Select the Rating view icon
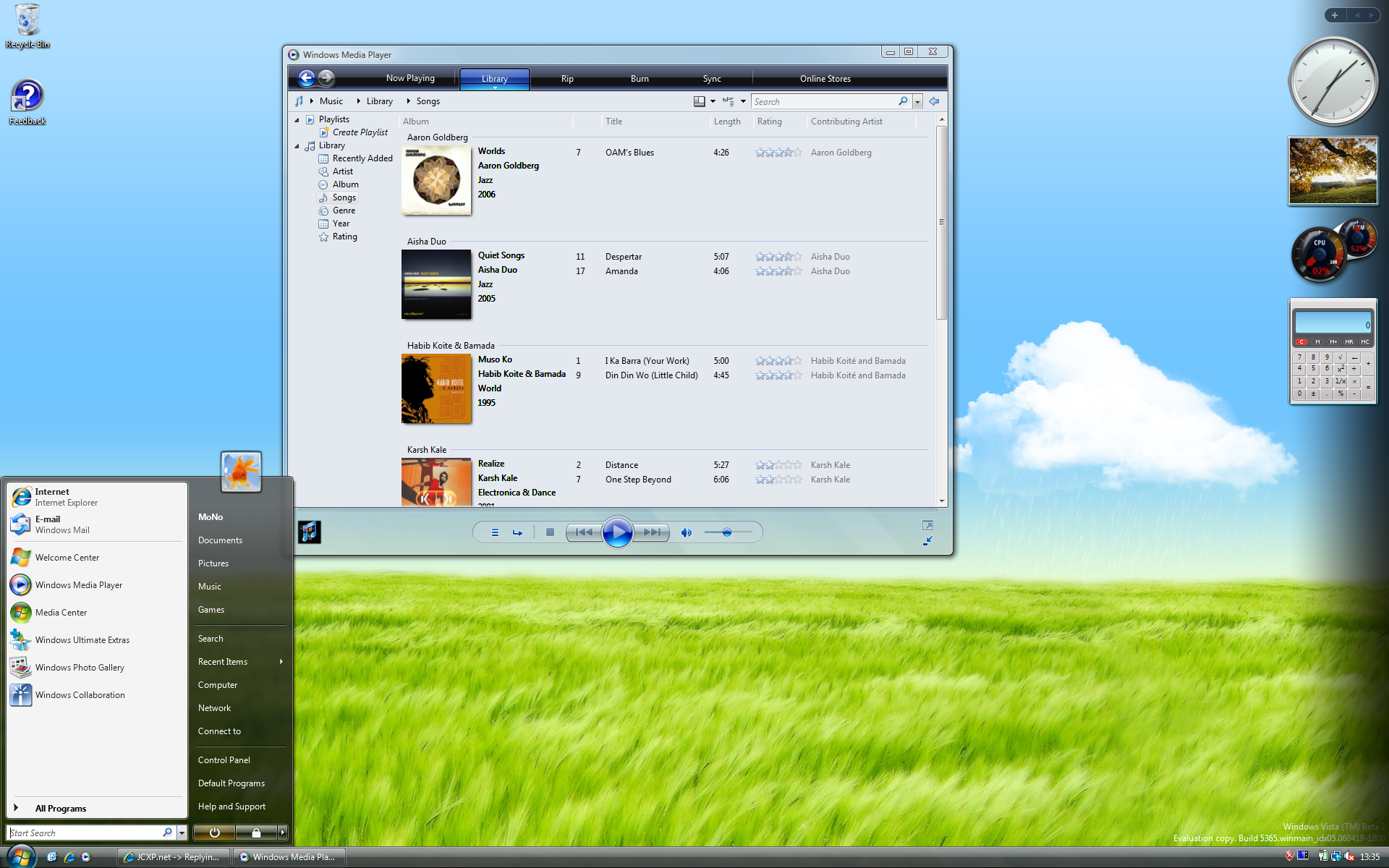This screenshot has width=1389, height=868. [x=323, y=237]
